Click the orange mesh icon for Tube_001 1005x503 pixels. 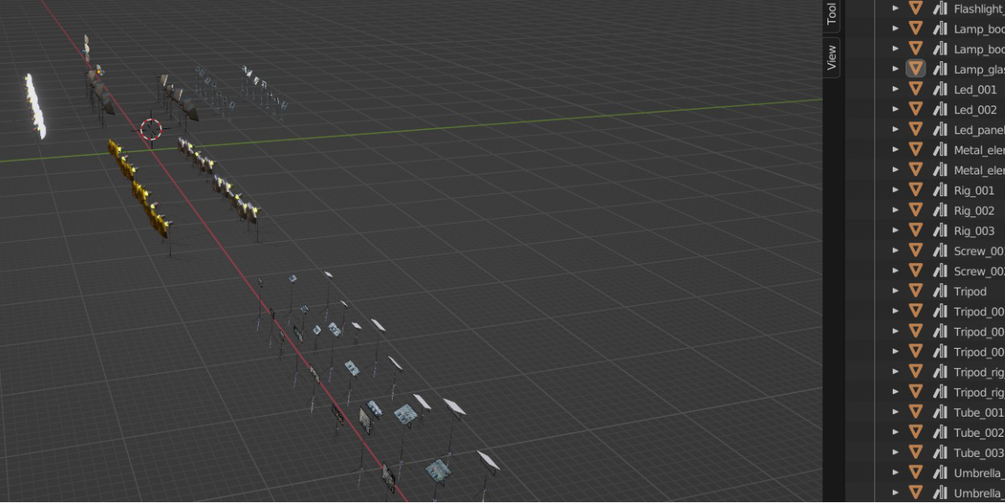(x=915, y=412)
